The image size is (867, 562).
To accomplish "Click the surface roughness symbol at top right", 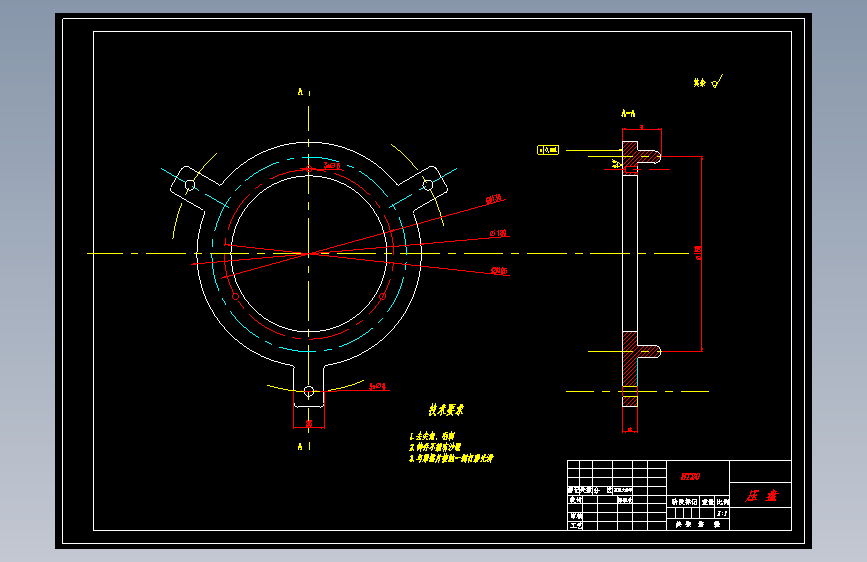I will click(717, 82).
